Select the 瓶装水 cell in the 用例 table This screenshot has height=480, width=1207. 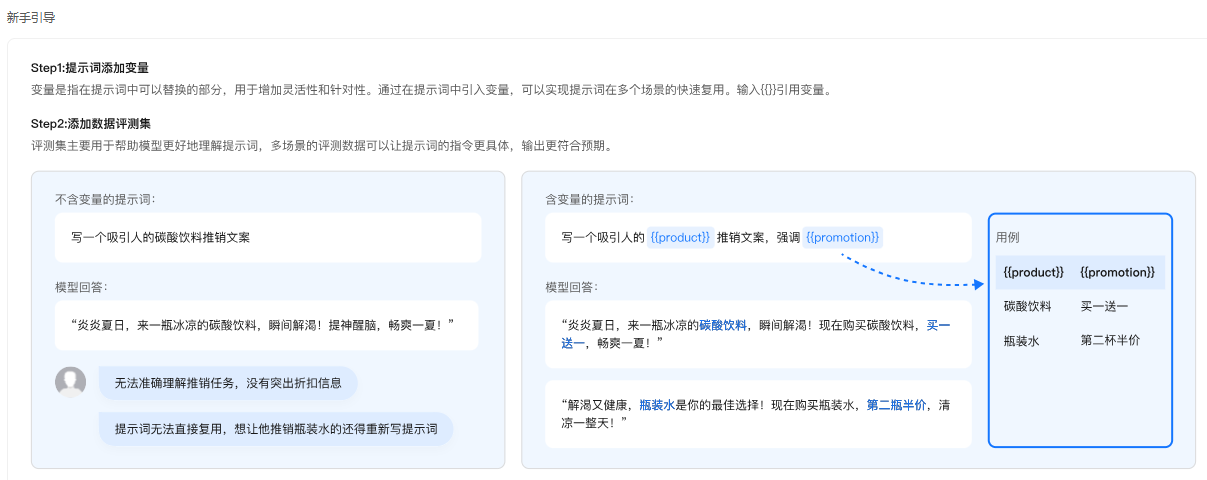(1021, 340)
